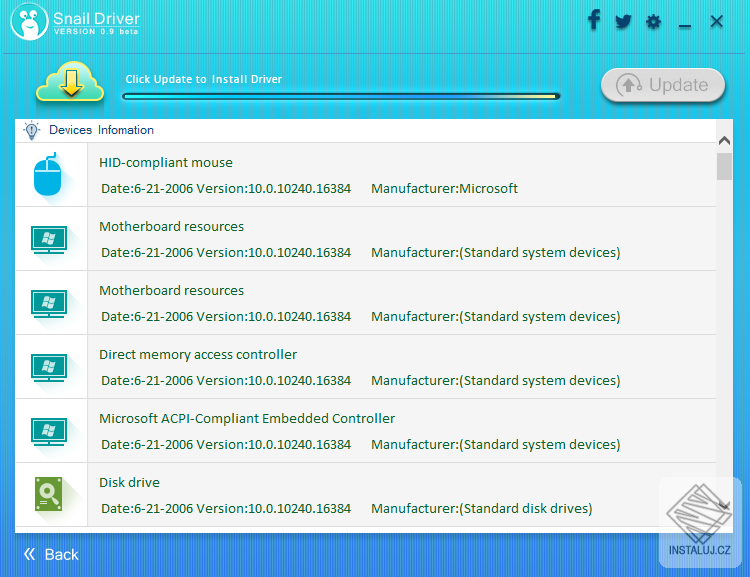The width and height of the screenshot is (750, 577).
Task: Minimize the Snail Driver window
Action: click(684, 25)
